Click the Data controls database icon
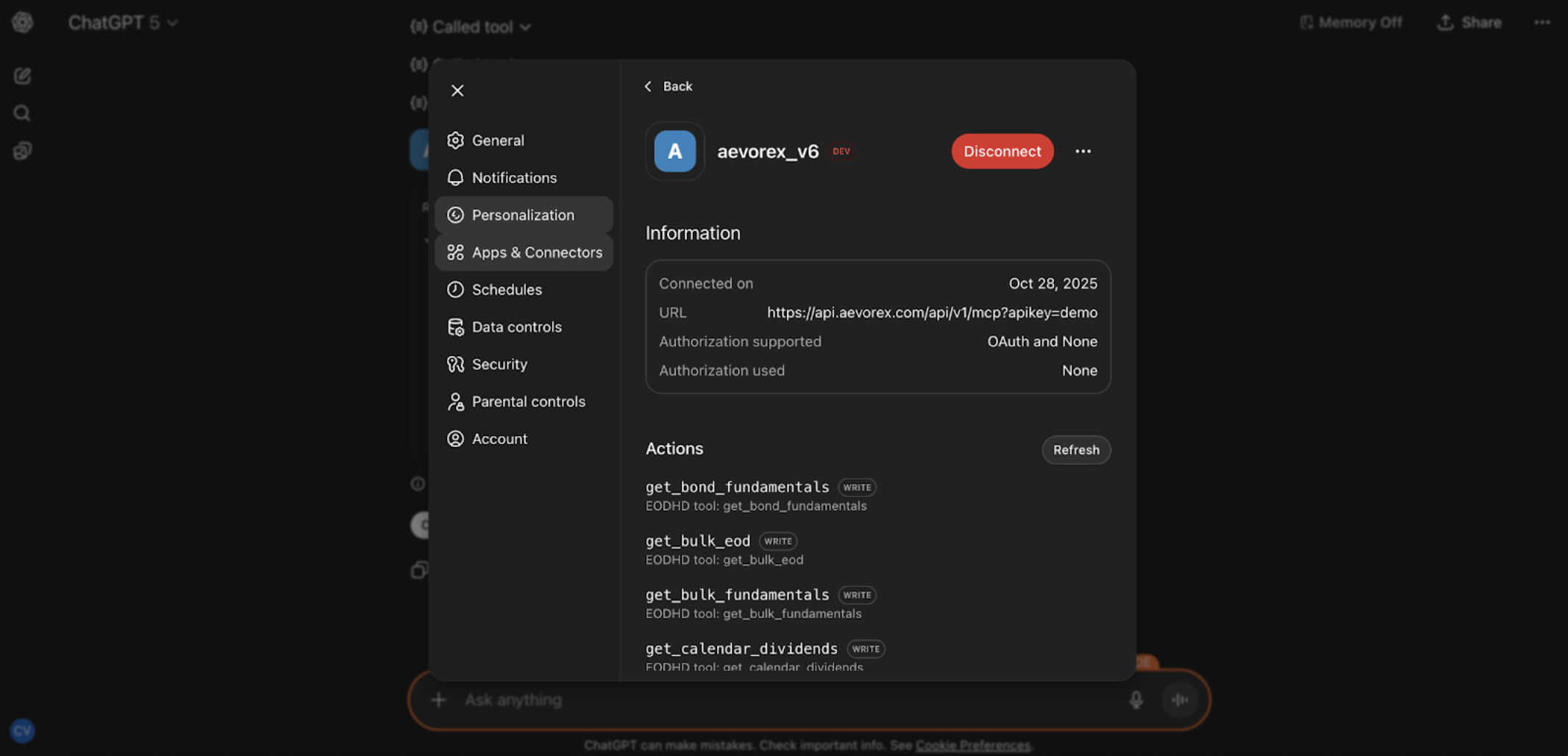Screen dimensions: 1568x756 (x=456, y=327)
